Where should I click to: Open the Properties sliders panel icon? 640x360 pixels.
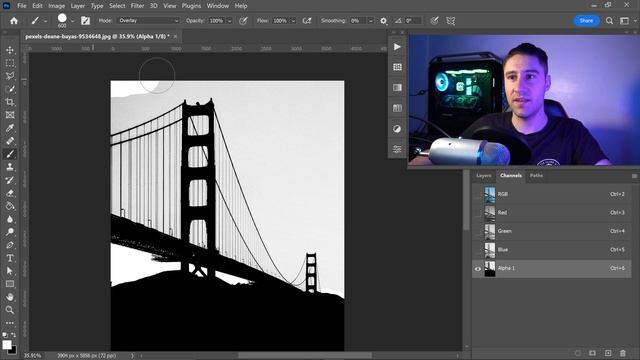tap(397, 149)
